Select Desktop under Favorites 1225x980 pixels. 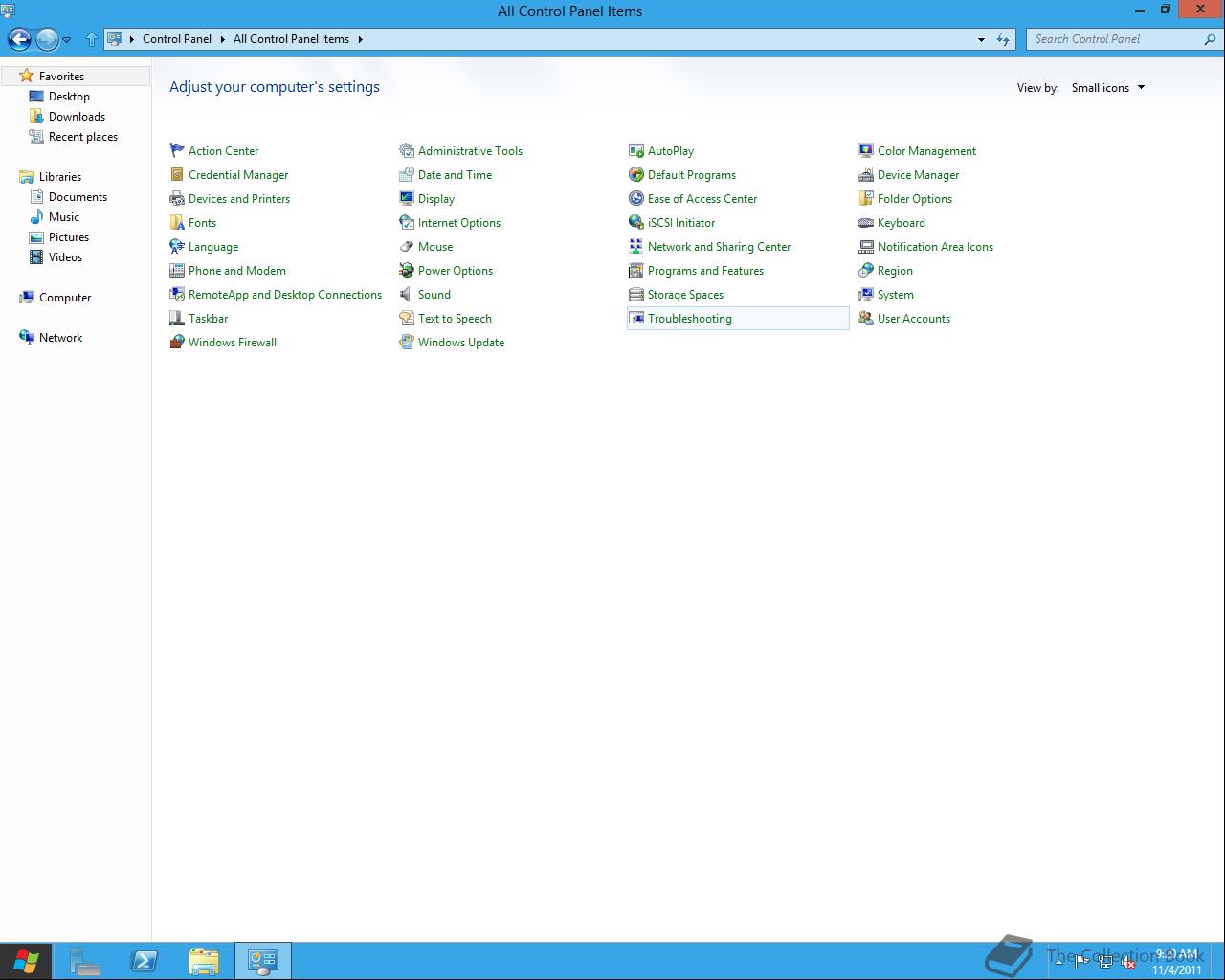tap(69, 96)
